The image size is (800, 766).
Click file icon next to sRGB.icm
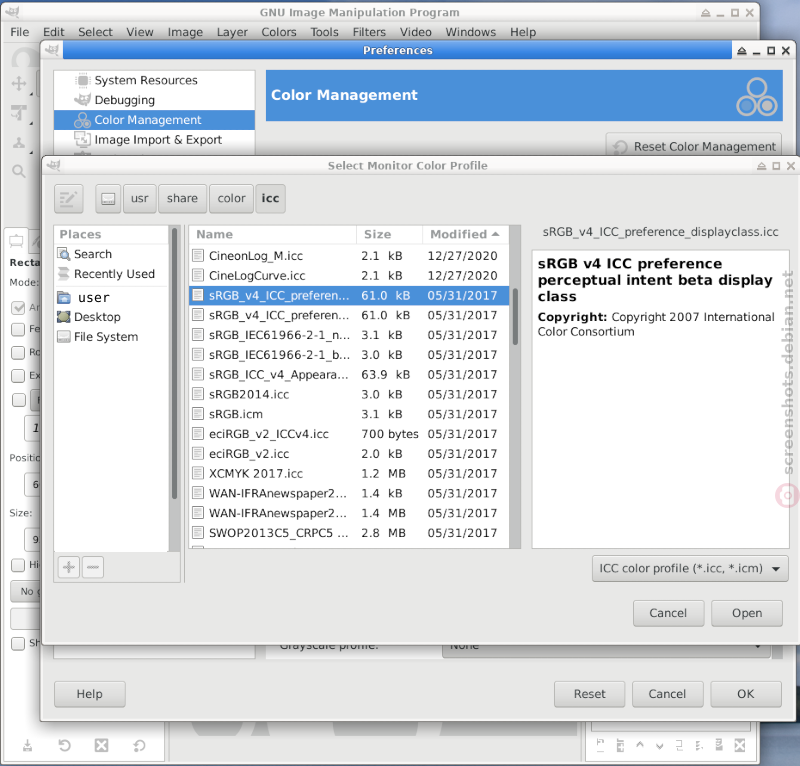click(x=198, y=414)
